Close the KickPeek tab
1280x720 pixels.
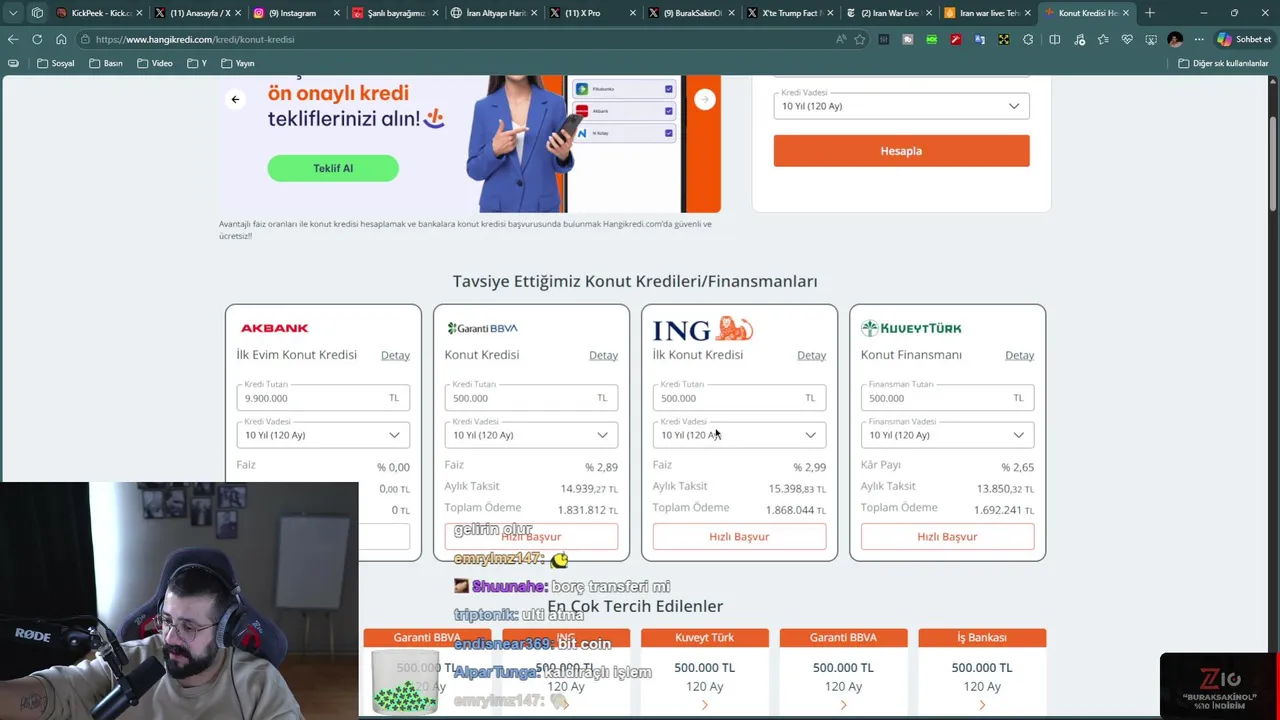point(138,13)
